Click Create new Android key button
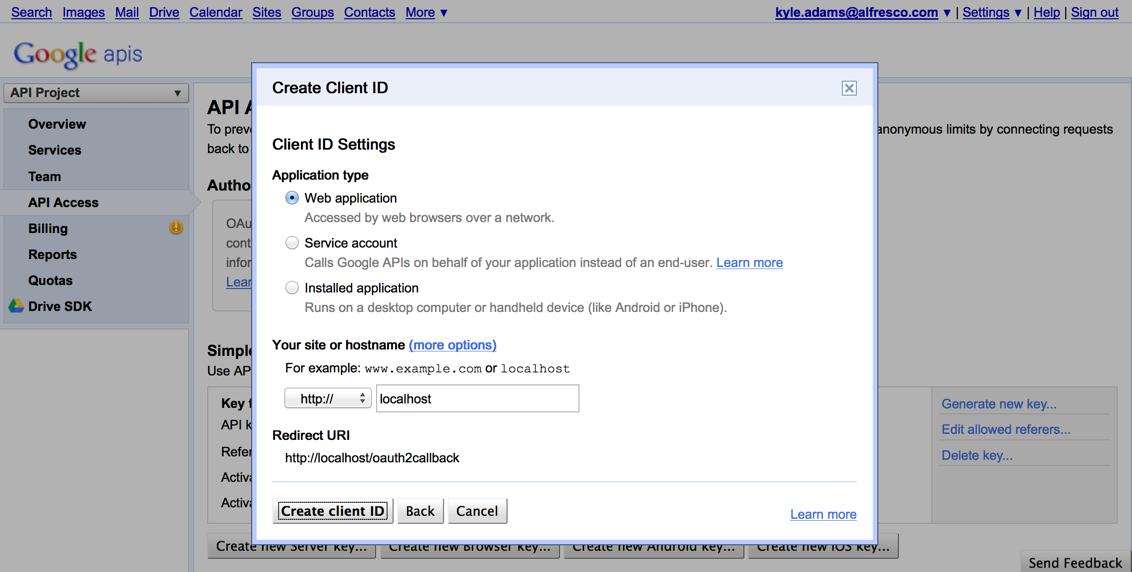 click(653, 547)
